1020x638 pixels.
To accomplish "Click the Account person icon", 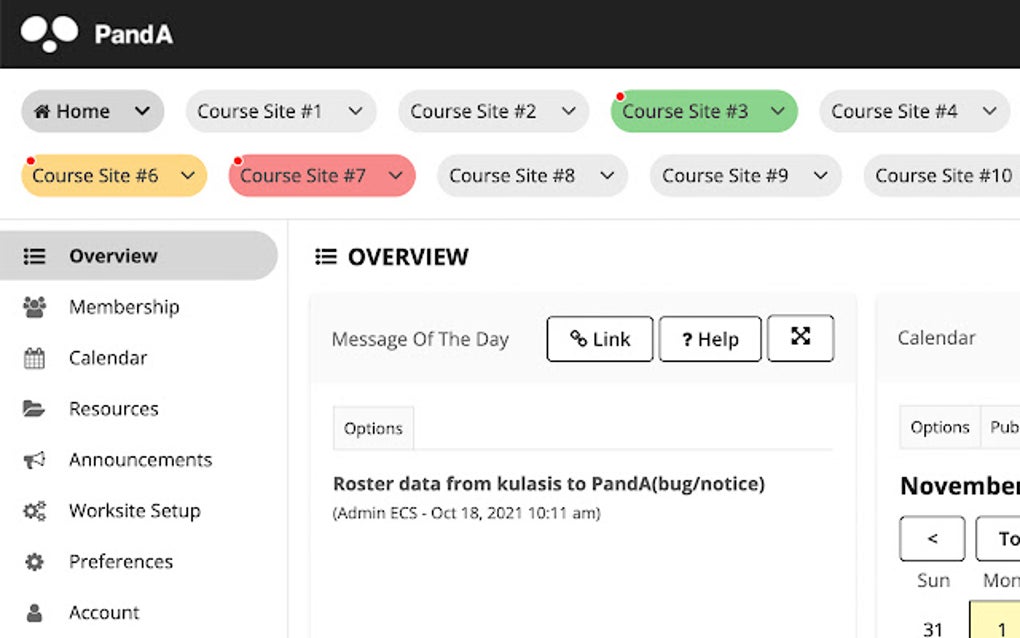I will (x=35, y=613).
